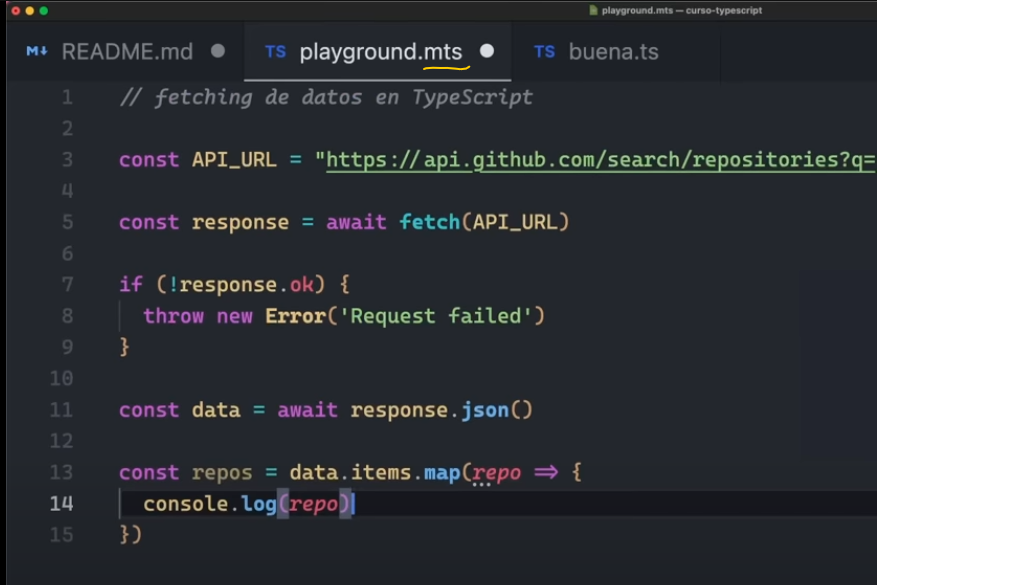Click line number 7 in the gutter
The height and width of the screenshot is (585, 1027).
click(x=67, y=285)
